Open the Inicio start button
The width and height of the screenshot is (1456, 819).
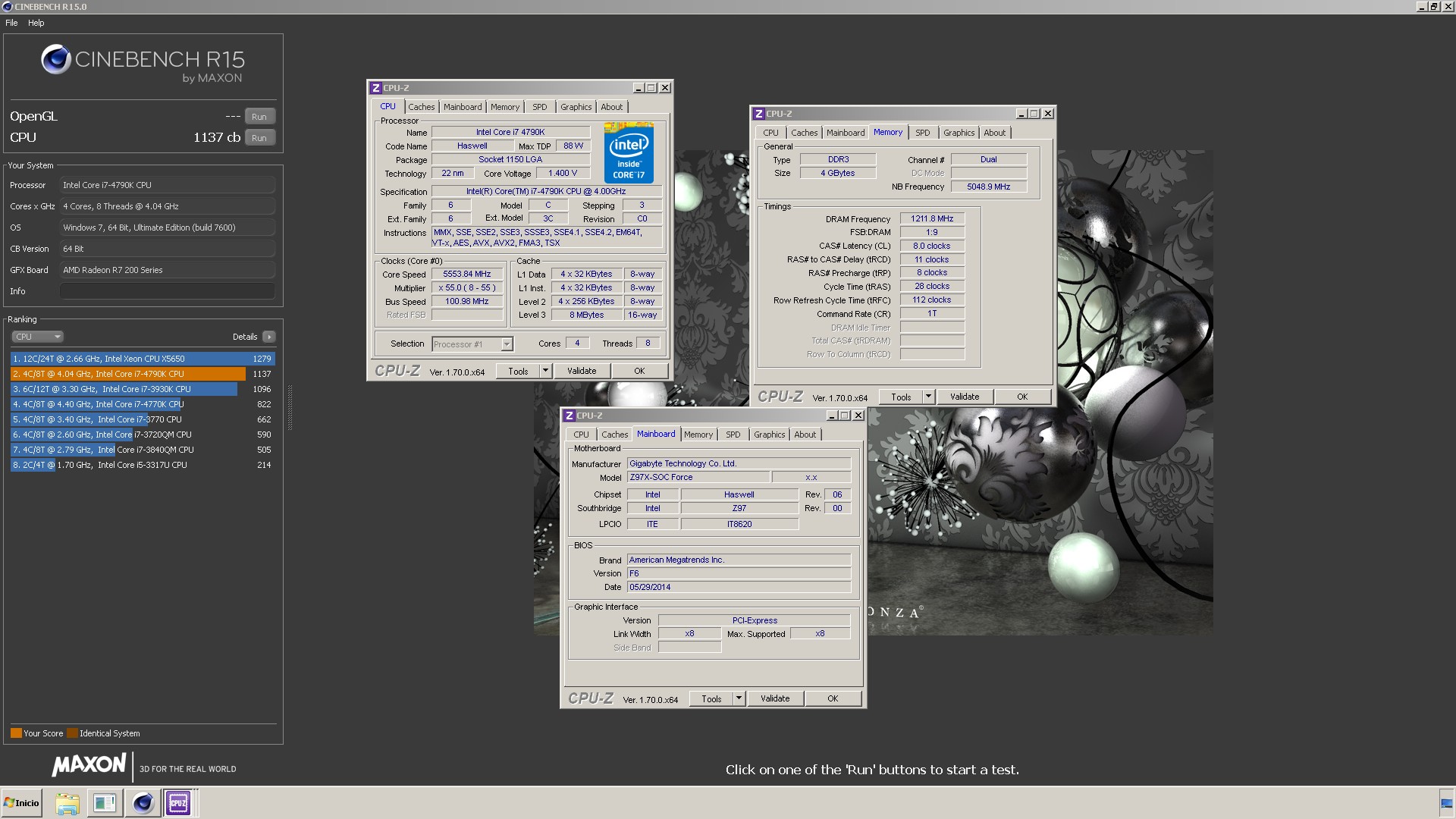click(22, 803)
